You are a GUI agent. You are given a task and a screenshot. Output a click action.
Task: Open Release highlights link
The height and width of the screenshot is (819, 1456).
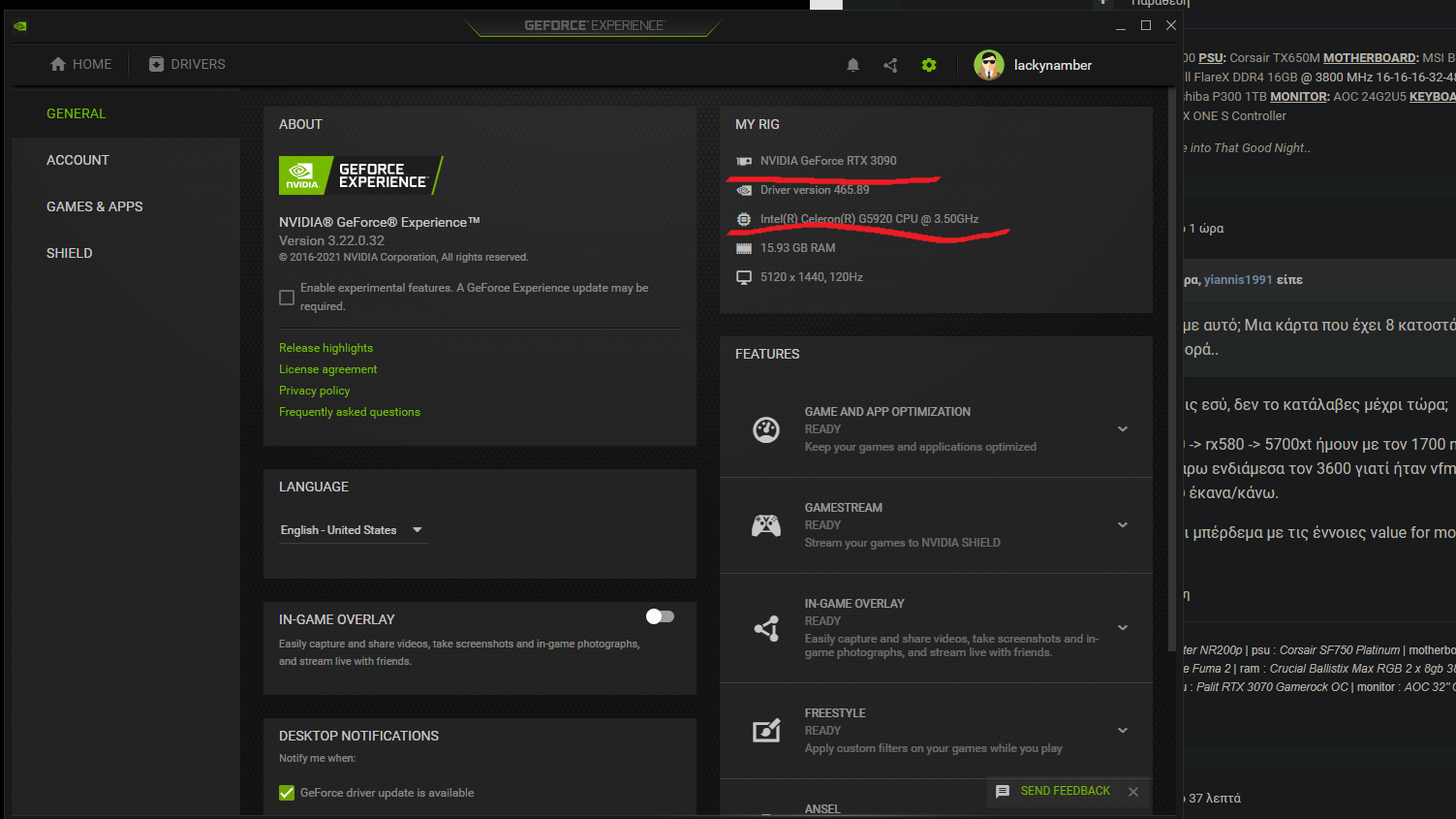click(x=325, y=348)
